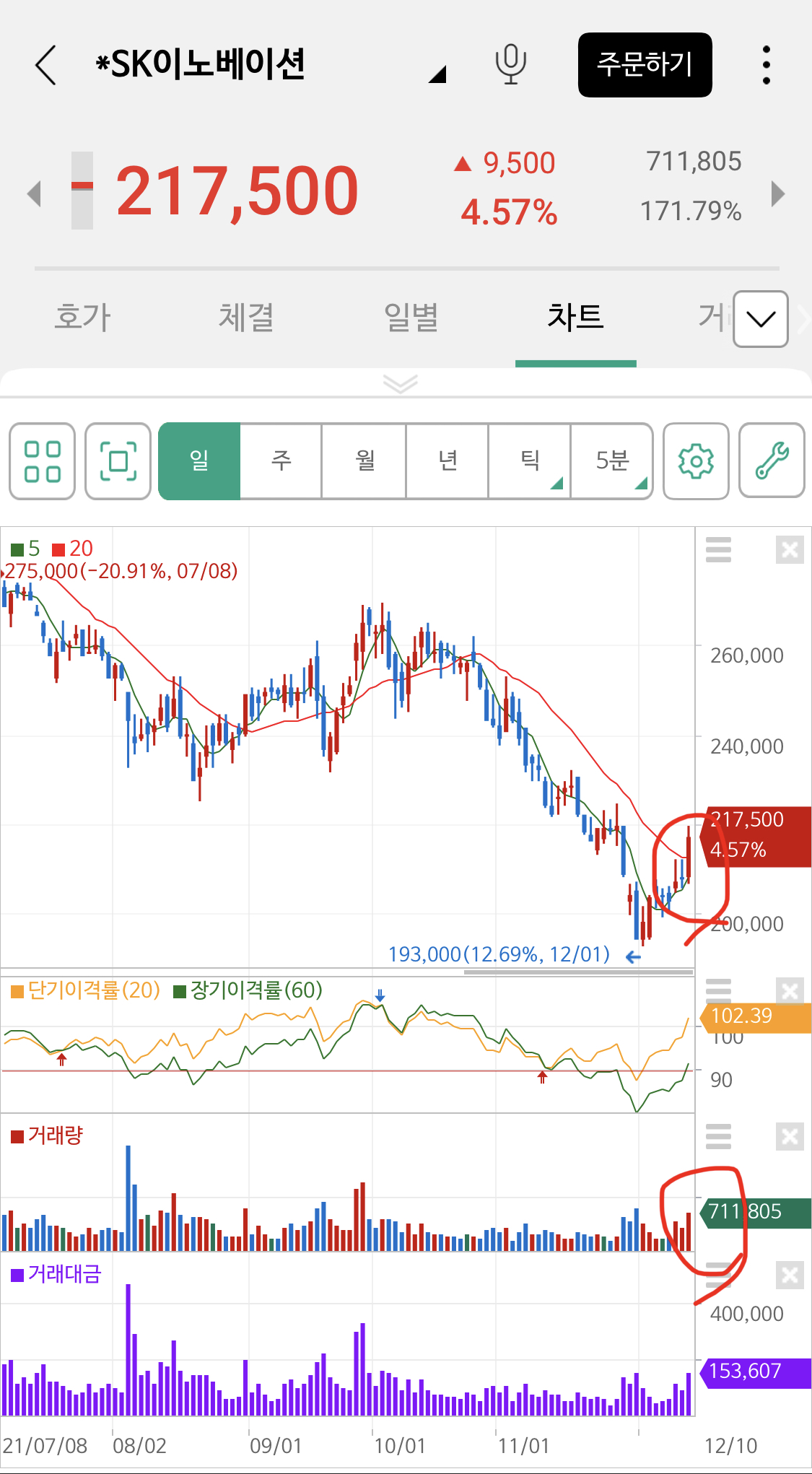Open 거래량 panel menu lines

pyautogui.click(x=718, y=1137)
